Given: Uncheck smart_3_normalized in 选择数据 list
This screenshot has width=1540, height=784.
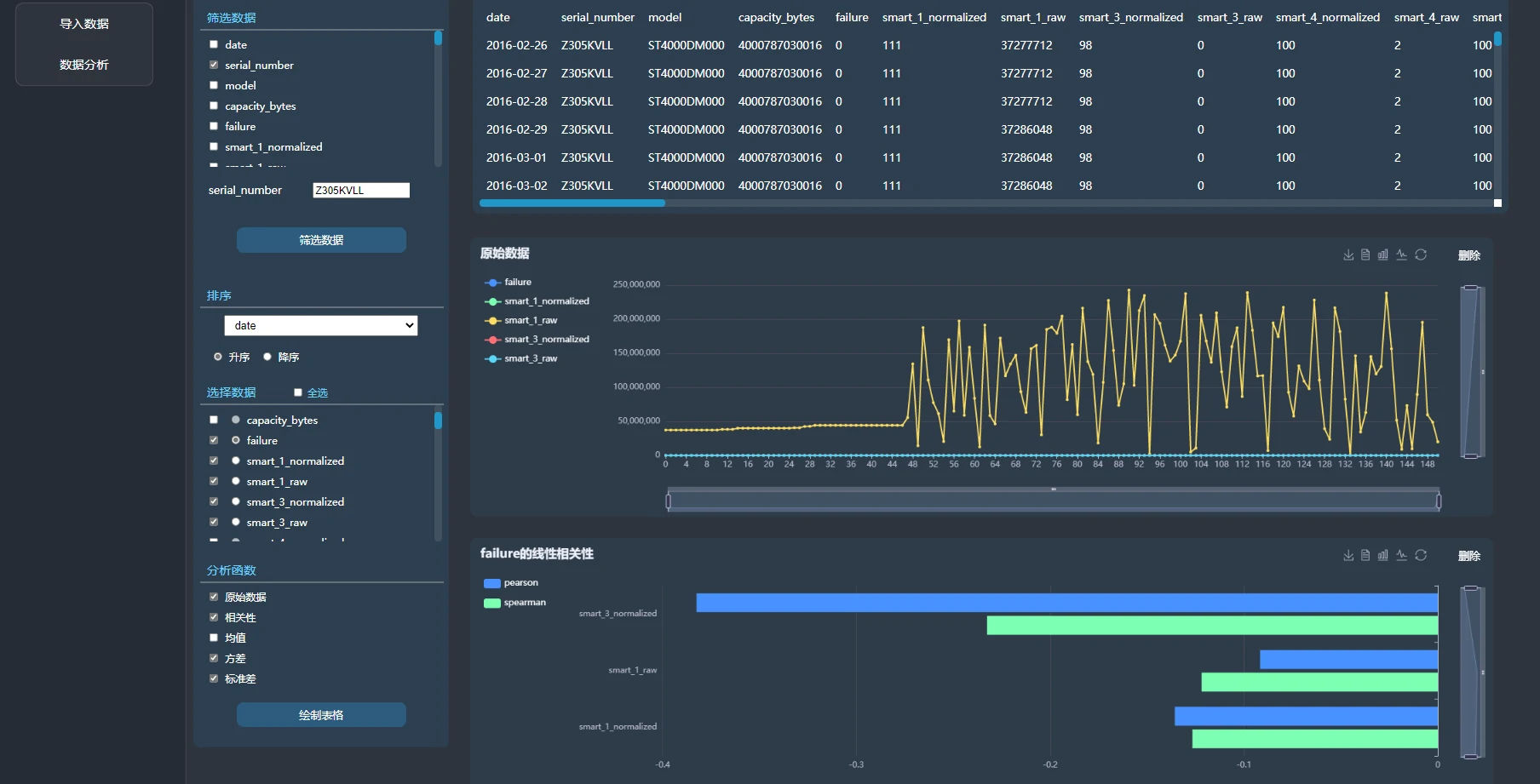Looking at the screenshot, I should pyautogui.click(x=214, y=501).
